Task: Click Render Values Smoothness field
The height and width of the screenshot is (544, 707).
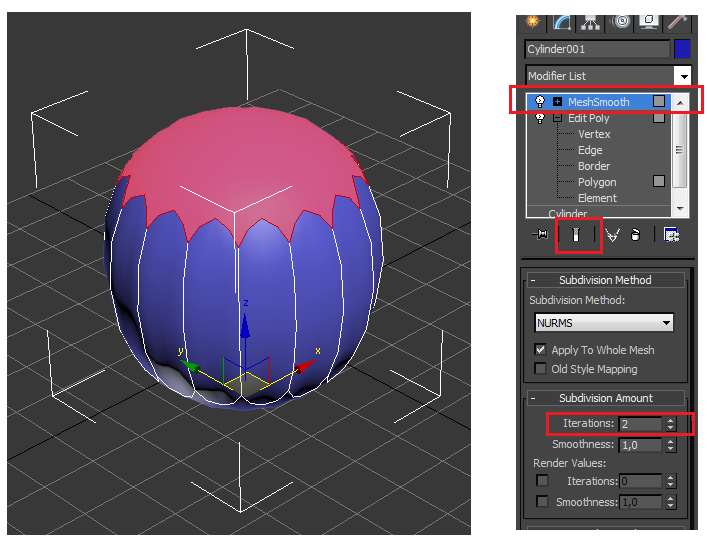Action: (x=640, y=502)
